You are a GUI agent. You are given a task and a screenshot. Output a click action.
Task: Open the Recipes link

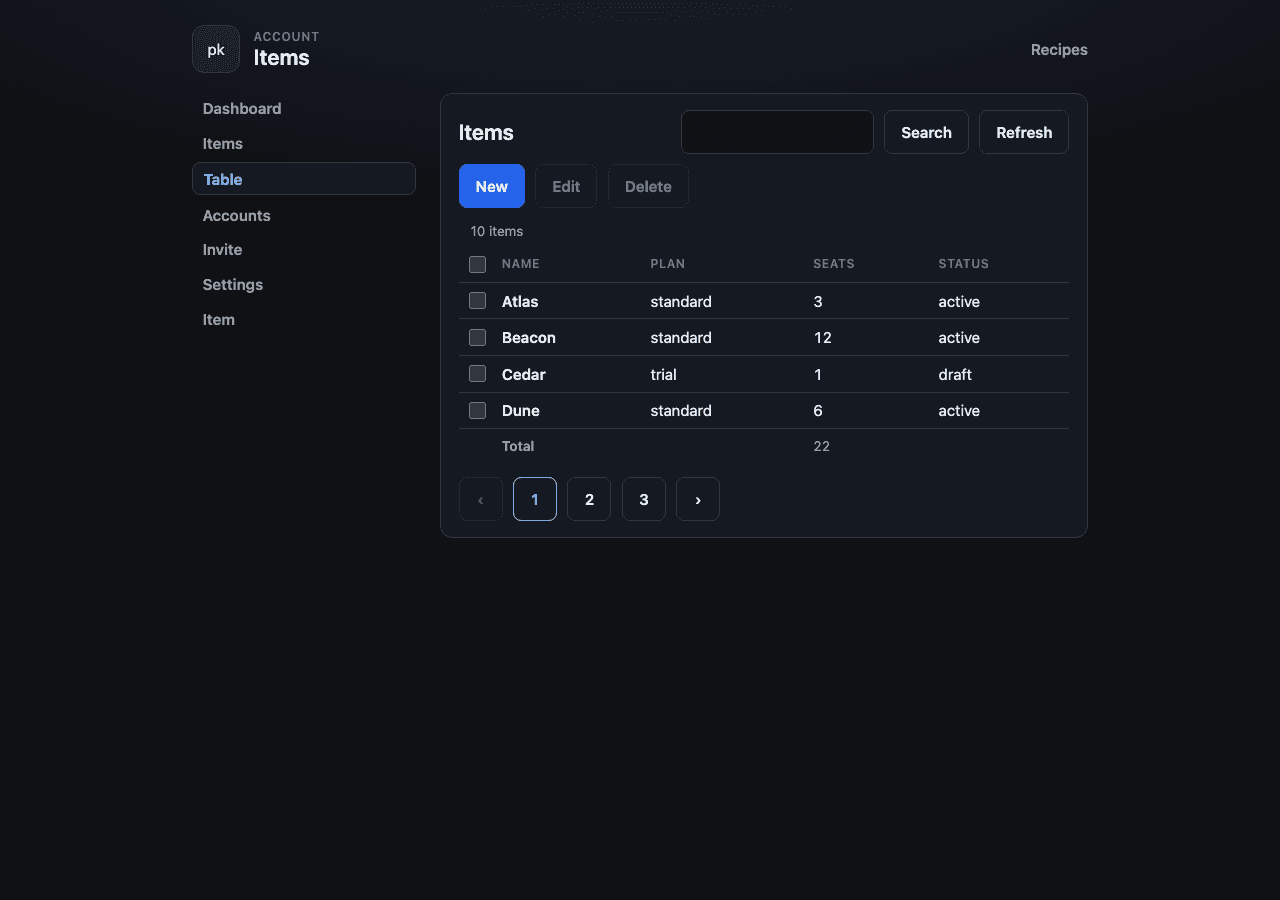click(1059, 50)
